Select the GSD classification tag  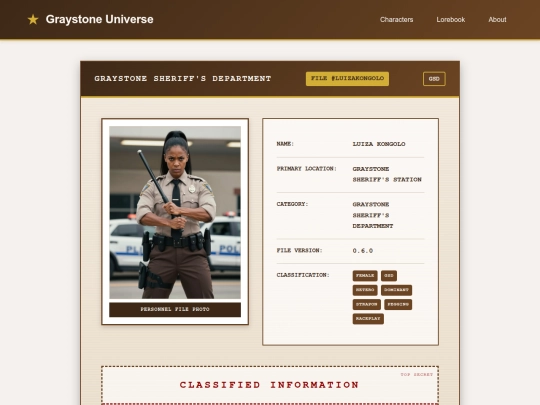[x=389, y=276]
